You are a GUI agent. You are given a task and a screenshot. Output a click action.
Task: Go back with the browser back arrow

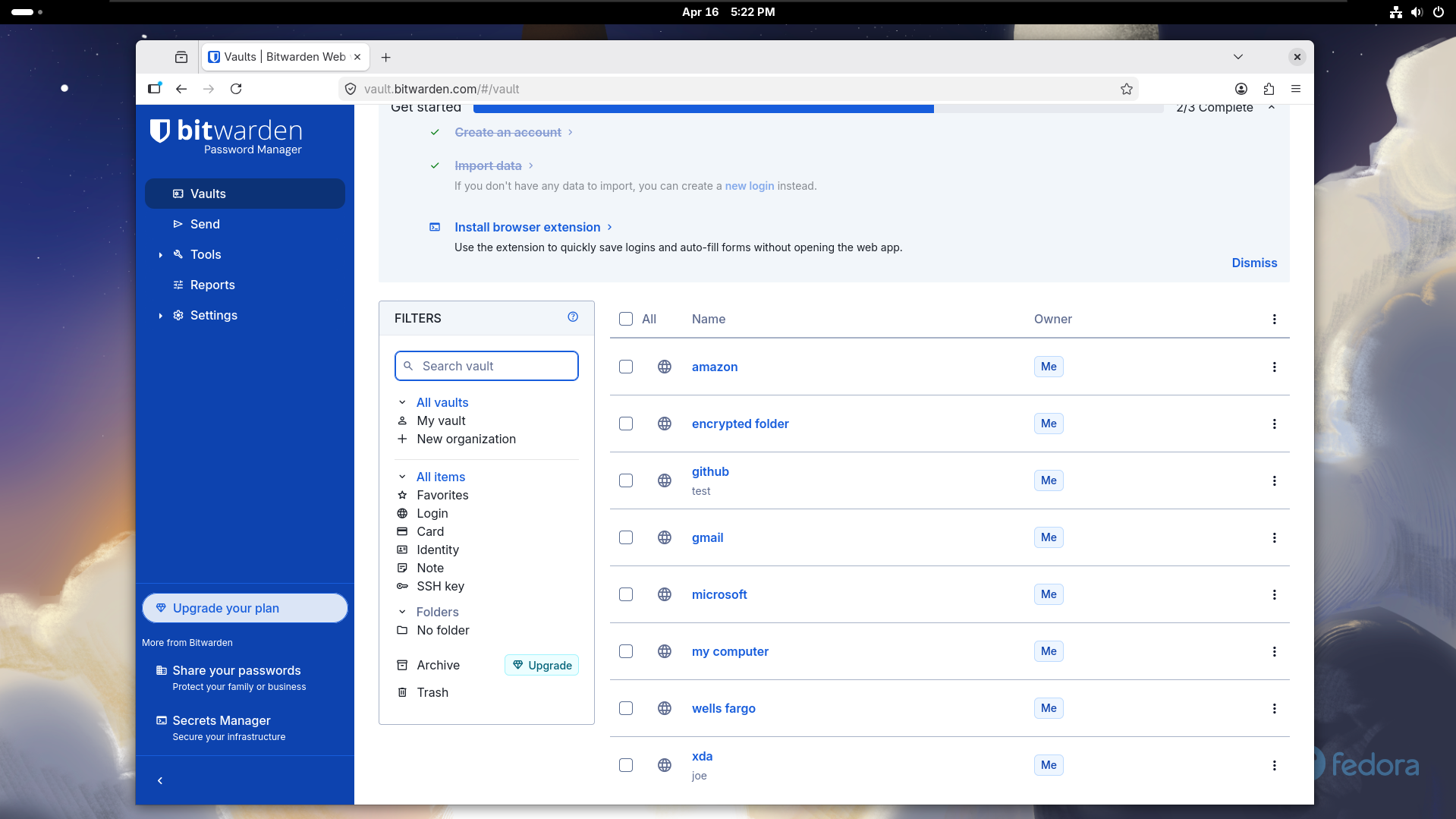181,89
